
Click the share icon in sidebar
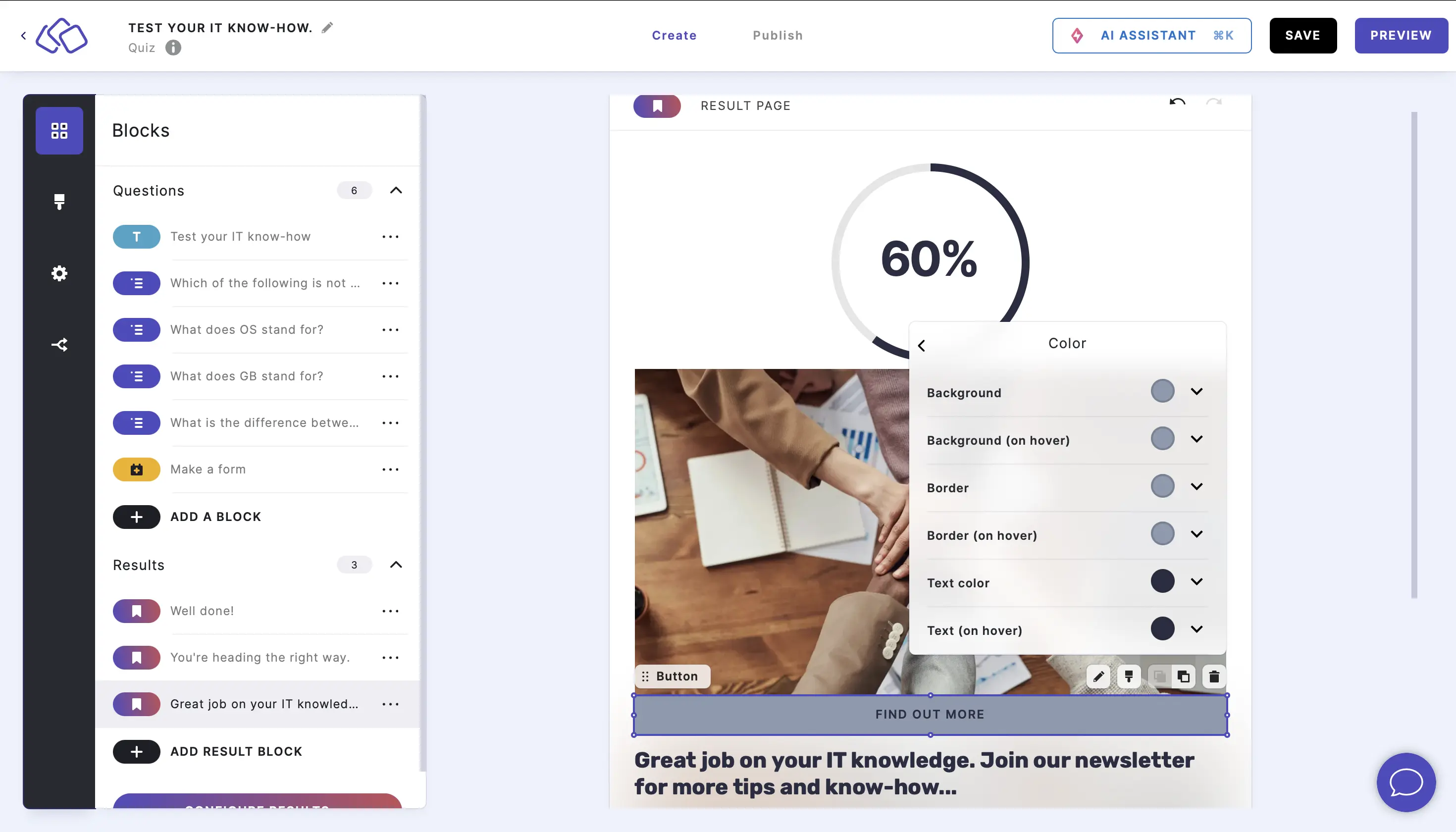[59, 344]
